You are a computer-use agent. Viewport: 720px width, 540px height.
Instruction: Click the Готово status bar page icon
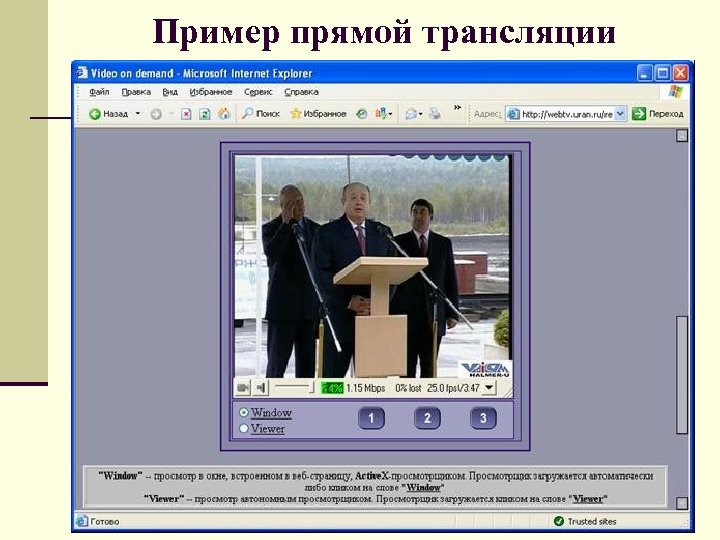pyautogui.click(x=82, y=521)
